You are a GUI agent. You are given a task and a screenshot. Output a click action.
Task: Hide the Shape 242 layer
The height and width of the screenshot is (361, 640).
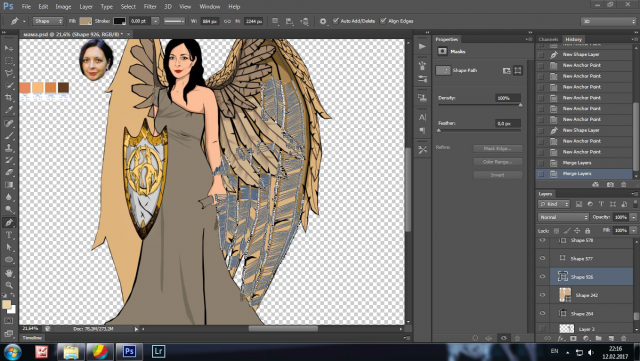click(x=542, y=295)
